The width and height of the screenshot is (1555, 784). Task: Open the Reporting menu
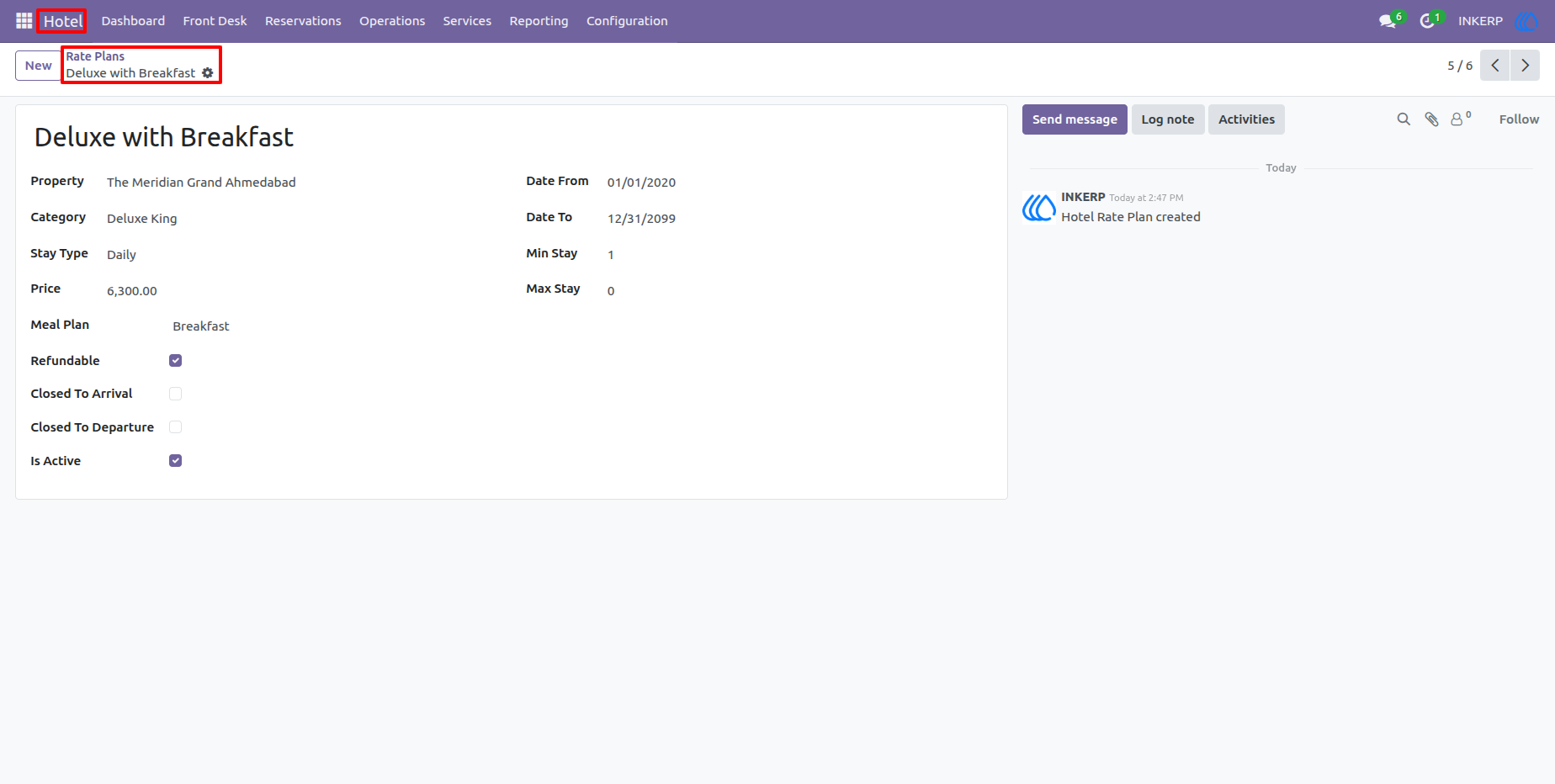click(539, 21)
